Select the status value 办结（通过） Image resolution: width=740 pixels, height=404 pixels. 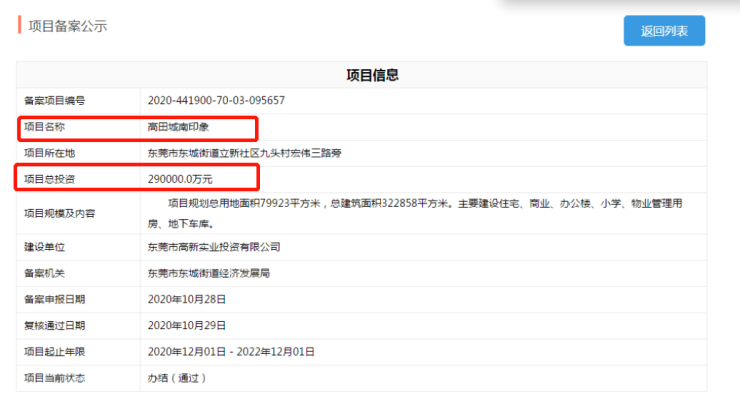(x=177, y=379)
